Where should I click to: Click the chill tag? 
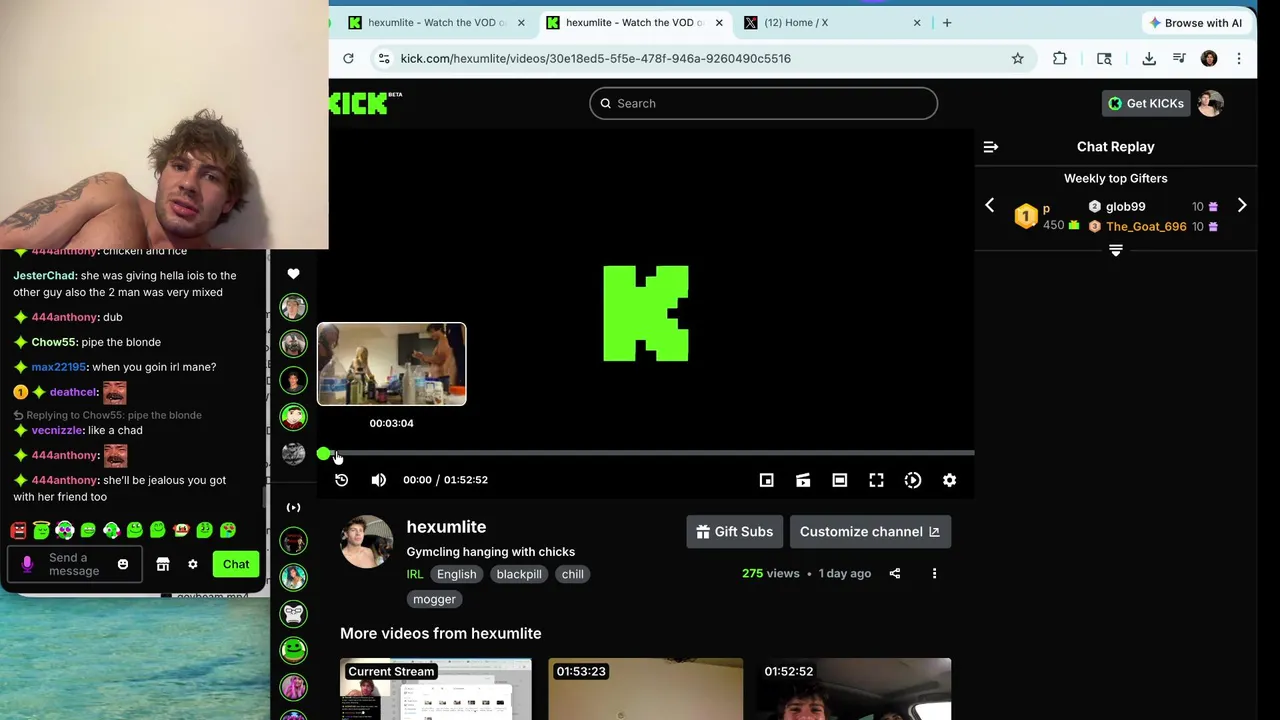pos(572,574)
